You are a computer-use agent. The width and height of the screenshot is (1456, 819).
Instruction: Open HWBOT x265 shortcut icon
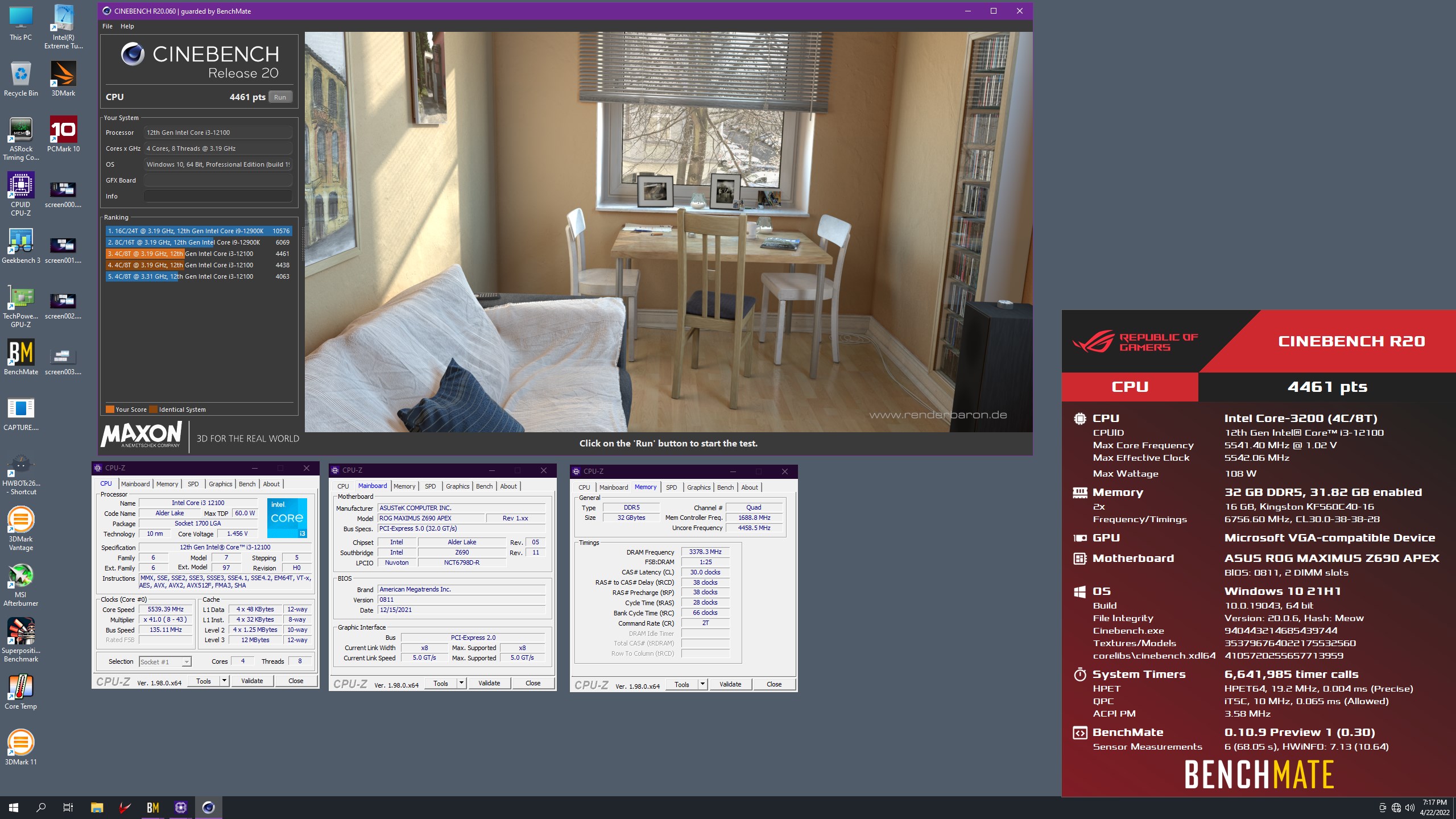21,474
